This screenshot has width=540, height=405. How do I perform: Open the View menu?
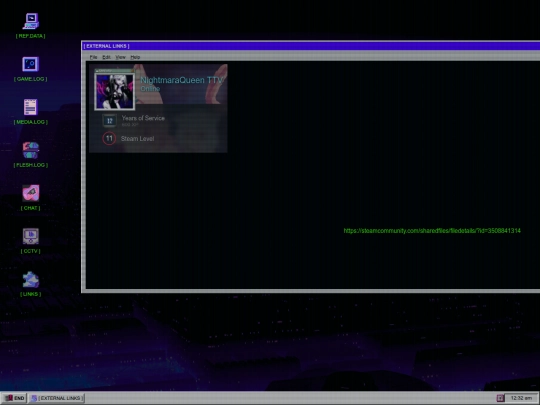tap(120, 57)
